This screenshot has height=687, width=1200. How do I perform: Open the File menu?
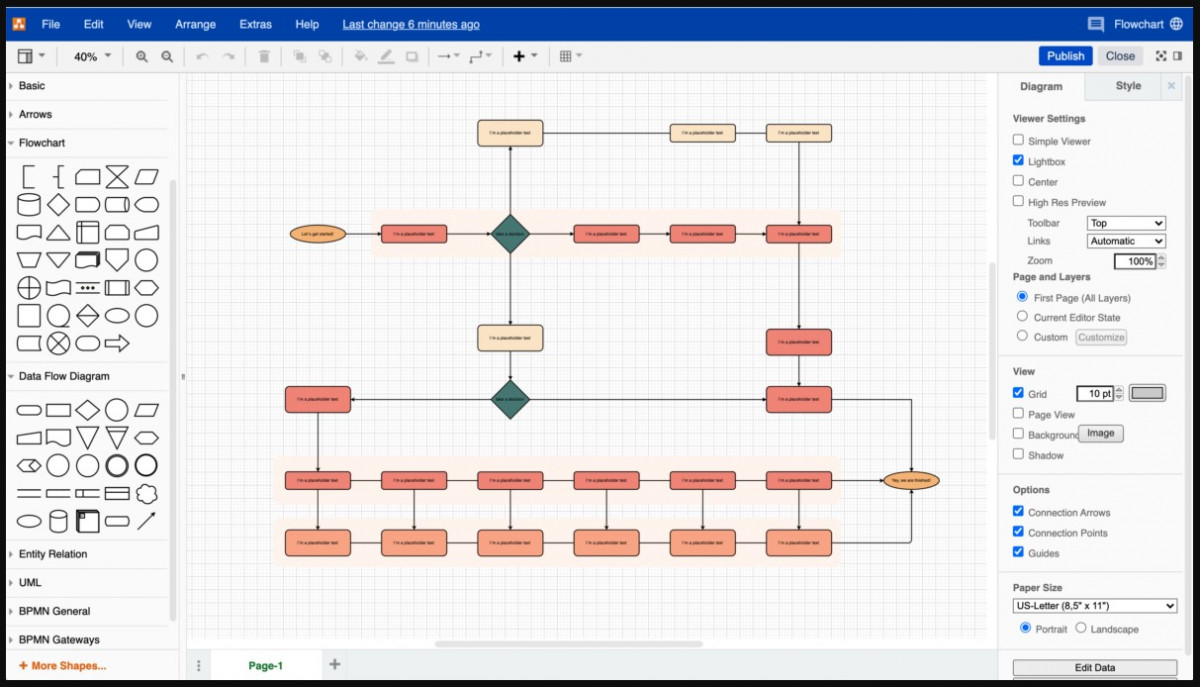click(51, 24)
